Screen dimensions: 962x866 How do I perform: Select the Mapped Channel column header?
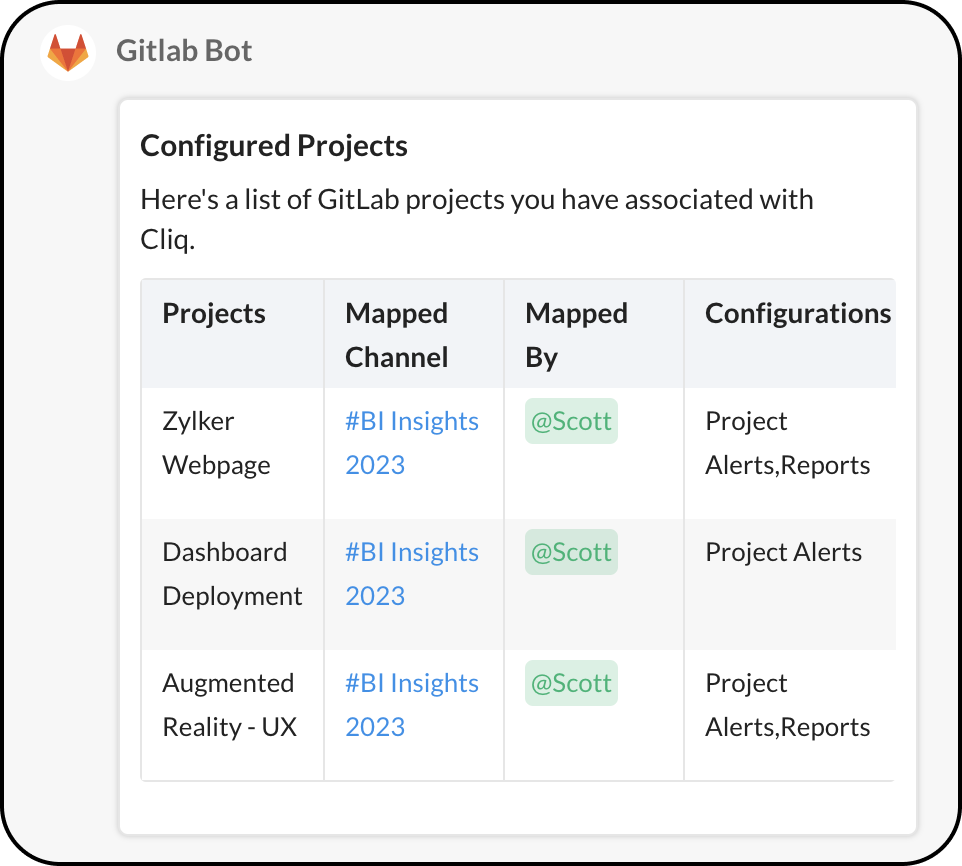396,335
